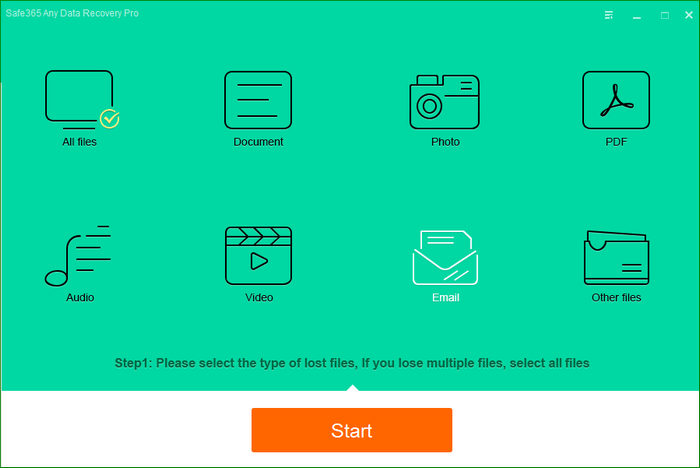Click the Document text label

click(258, 142)
